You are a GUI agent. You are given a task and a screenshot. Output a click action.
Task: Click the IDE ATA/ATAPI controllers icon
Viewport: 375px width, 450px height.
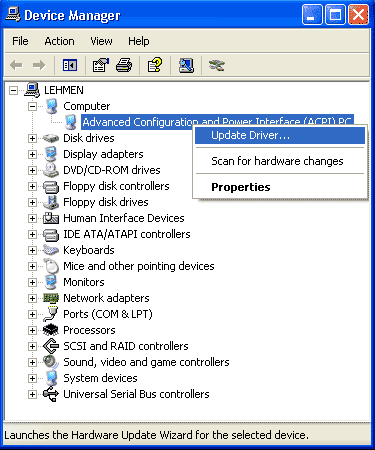click(51, 234)
